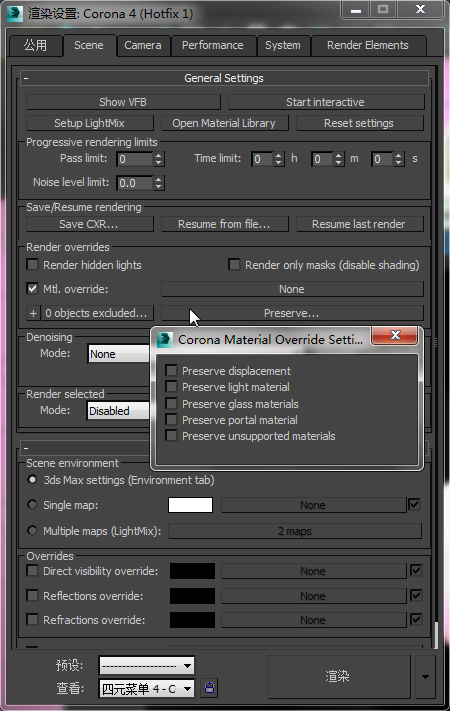Screen dimensions: 450x711
Task: Check Preserve light material
Action: [171, 387]
